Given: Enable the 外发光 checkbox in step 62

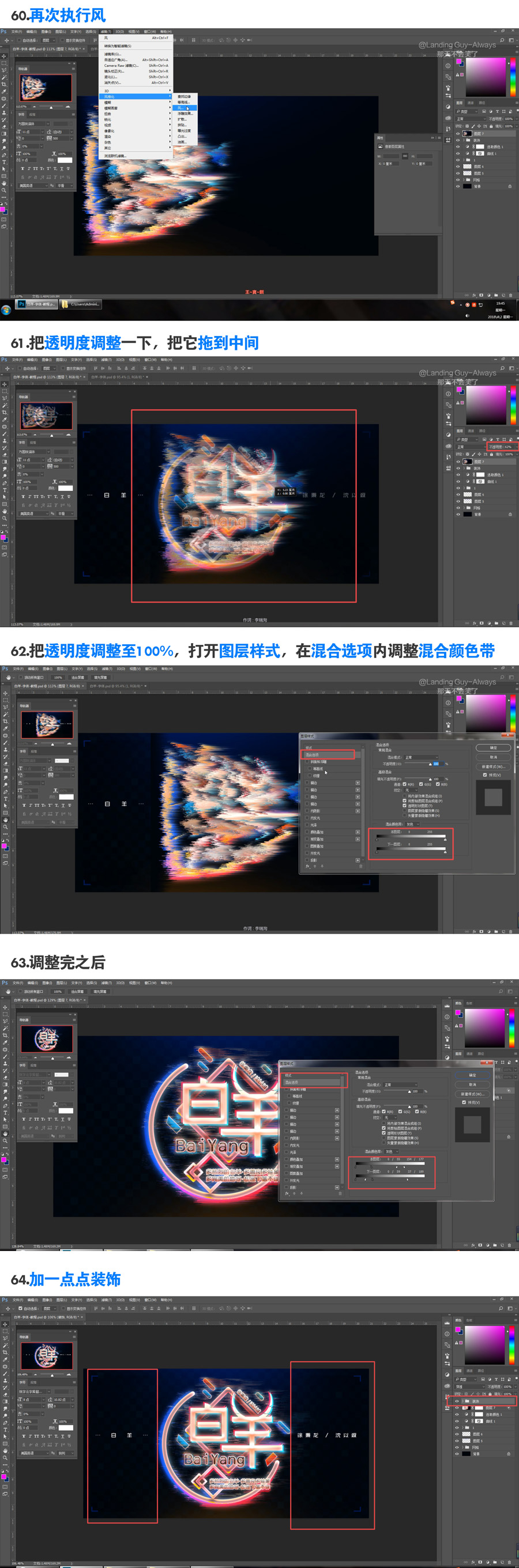Looking at the screenshot, I should point(307,853).
